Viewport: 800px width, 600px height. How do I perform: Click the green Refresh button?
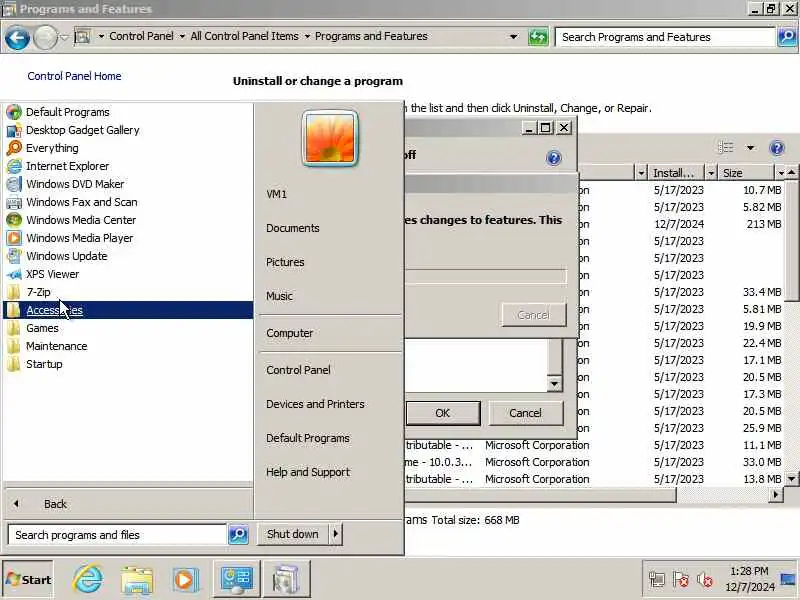(538, 37)
